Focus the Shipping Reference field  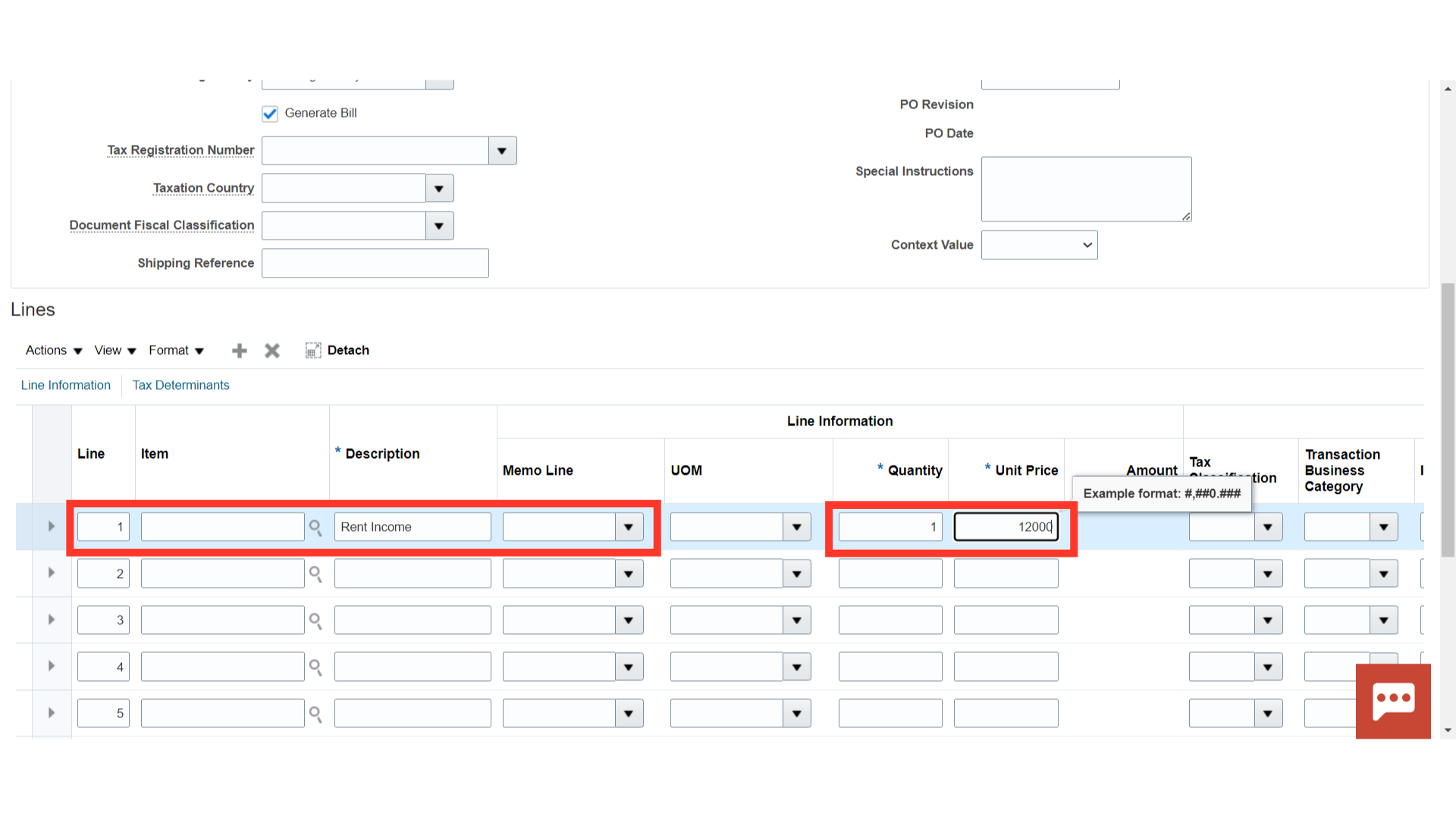point(375,263)
